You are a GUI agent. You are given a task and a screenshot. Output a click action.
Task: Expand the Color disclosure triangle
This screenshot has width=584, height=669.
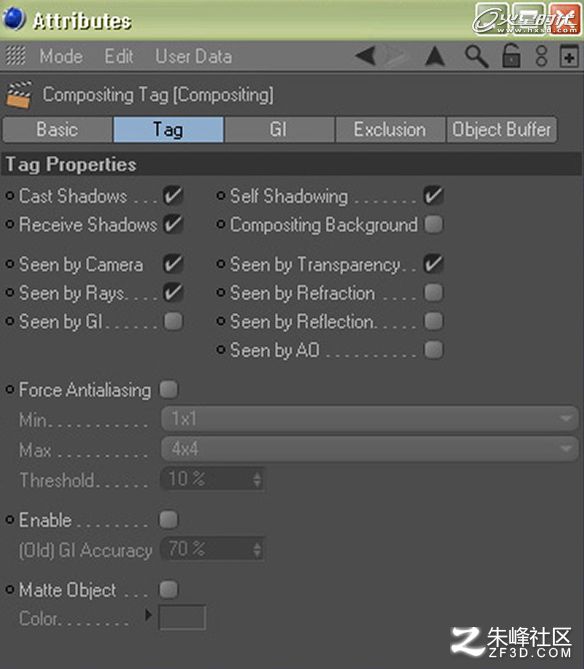point(148,615)
